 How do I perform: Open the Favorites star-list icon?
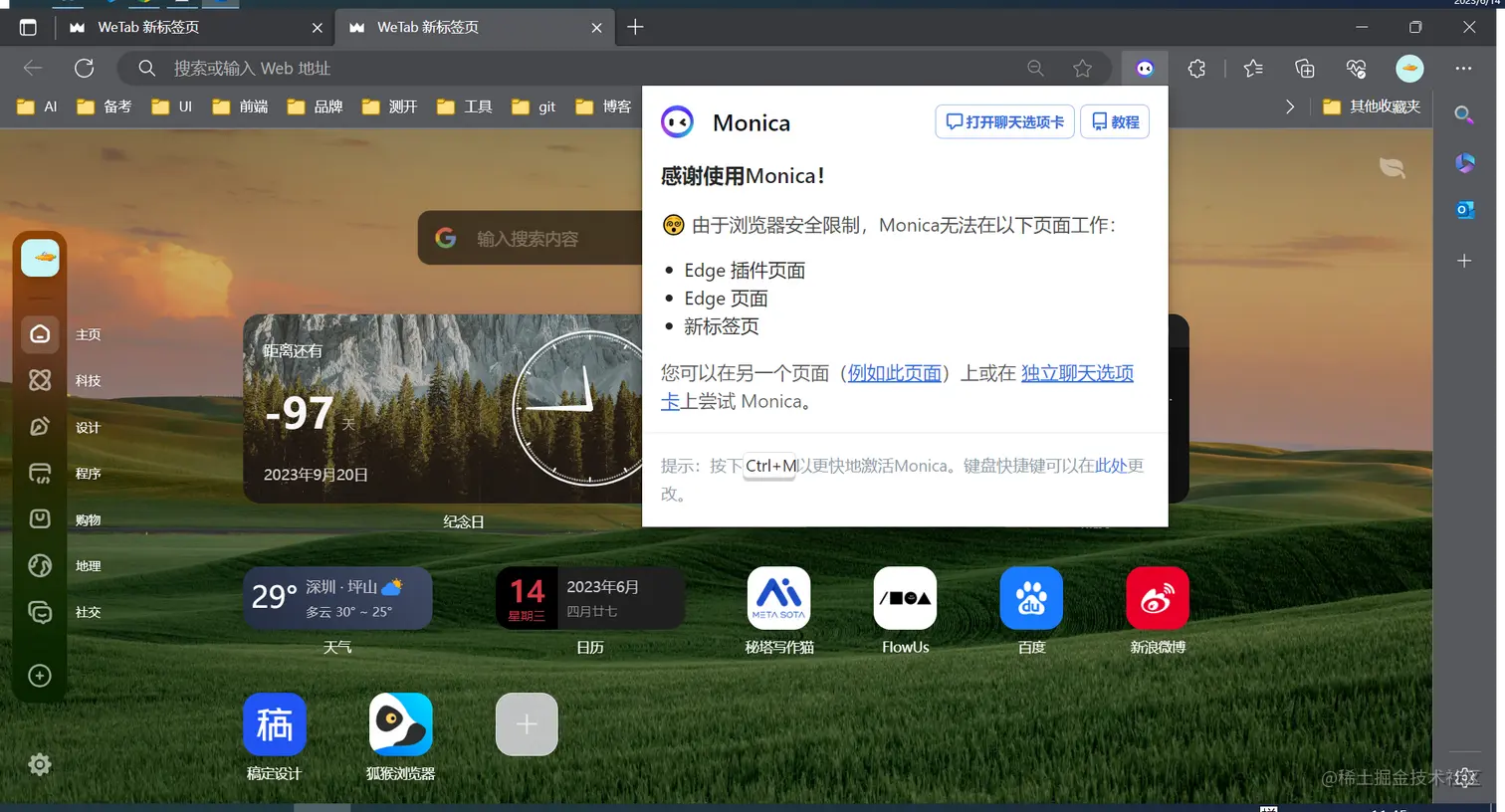point(1253,69)
